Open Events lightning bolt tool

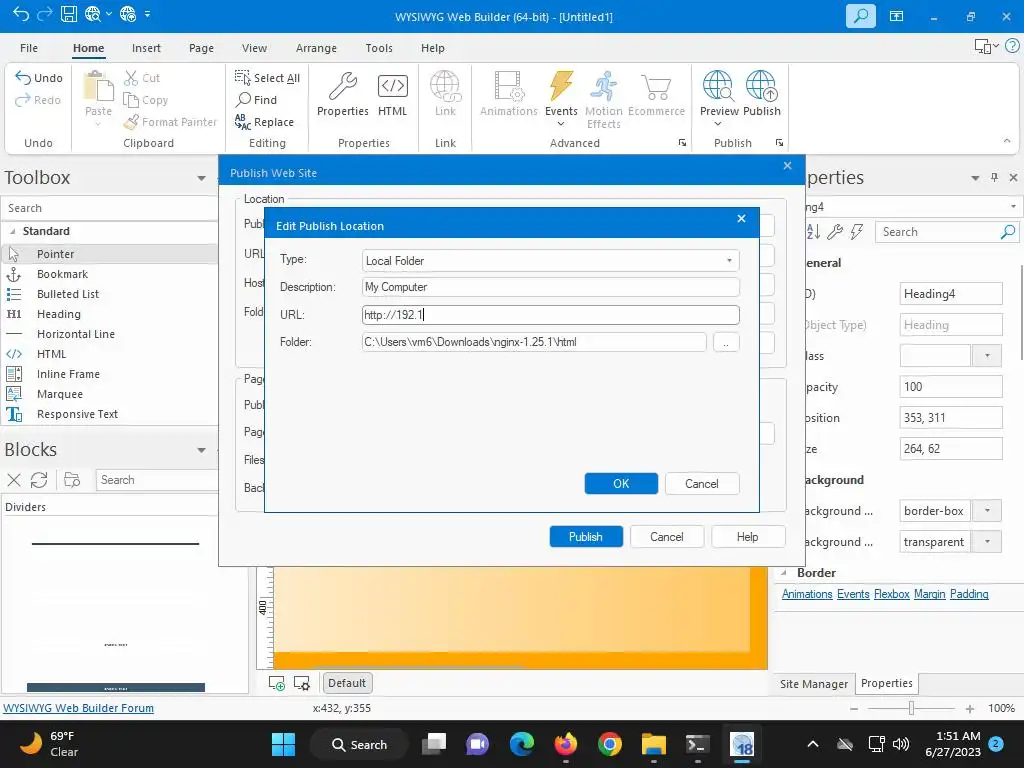click(x=561, y=98)
